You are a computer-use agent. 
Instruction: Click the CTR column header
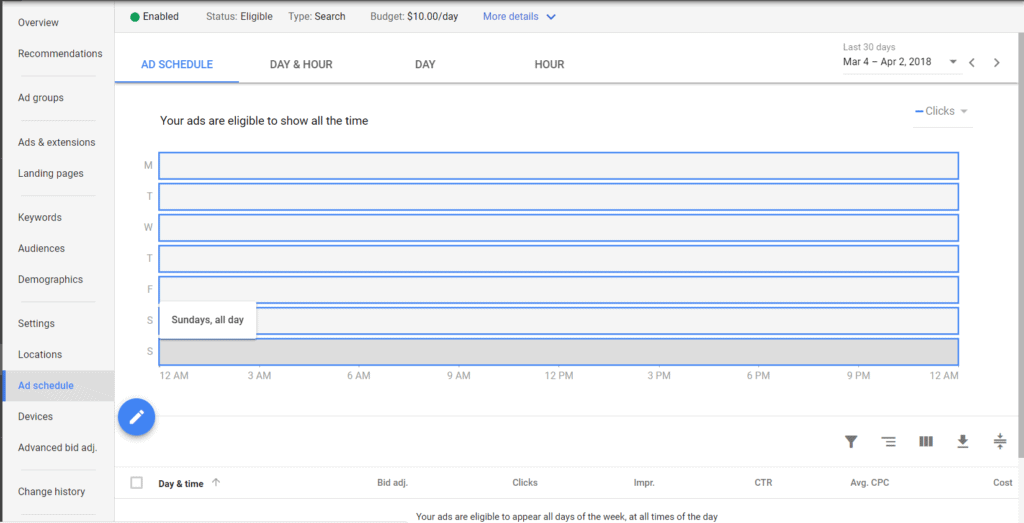point(763,483)
